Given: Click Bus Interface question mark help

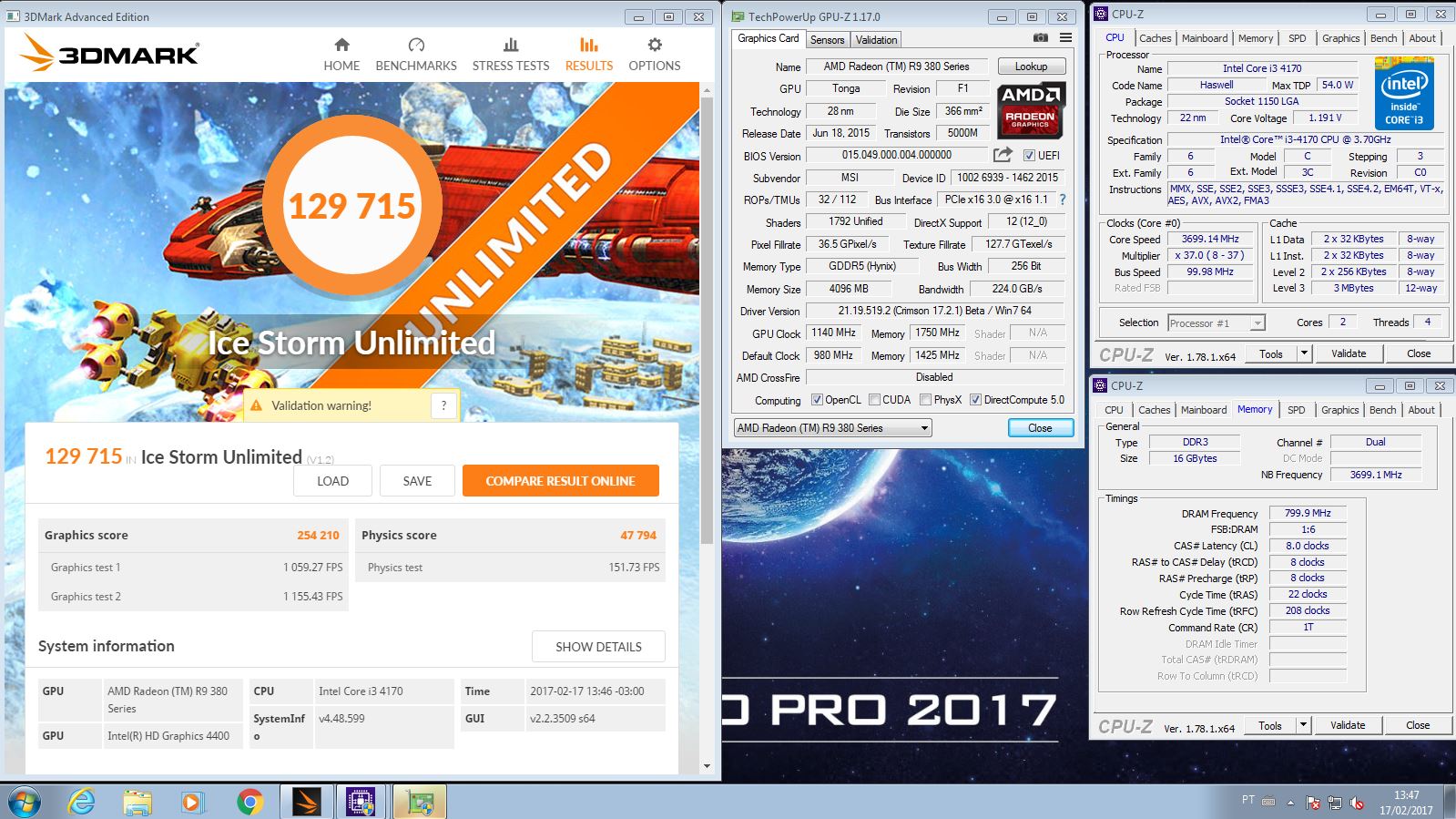Looking at the screenshot, I should coord(1062,200).
